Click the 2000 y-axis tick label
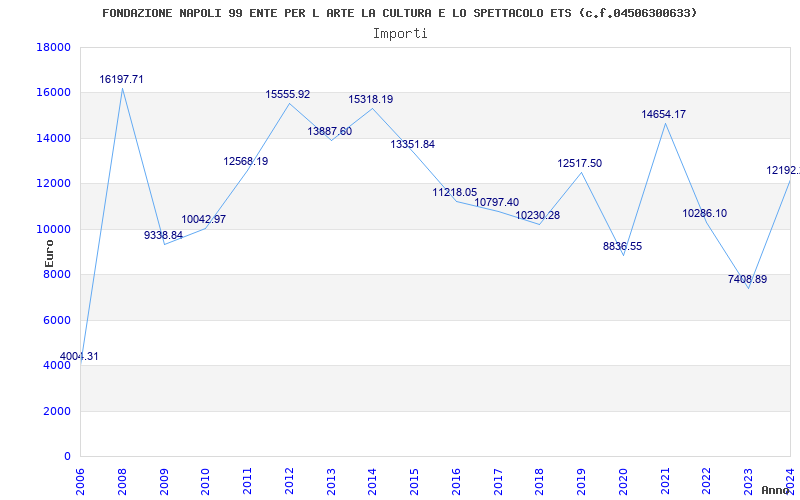This screenshot has width=800, height=500. (57, 411)
